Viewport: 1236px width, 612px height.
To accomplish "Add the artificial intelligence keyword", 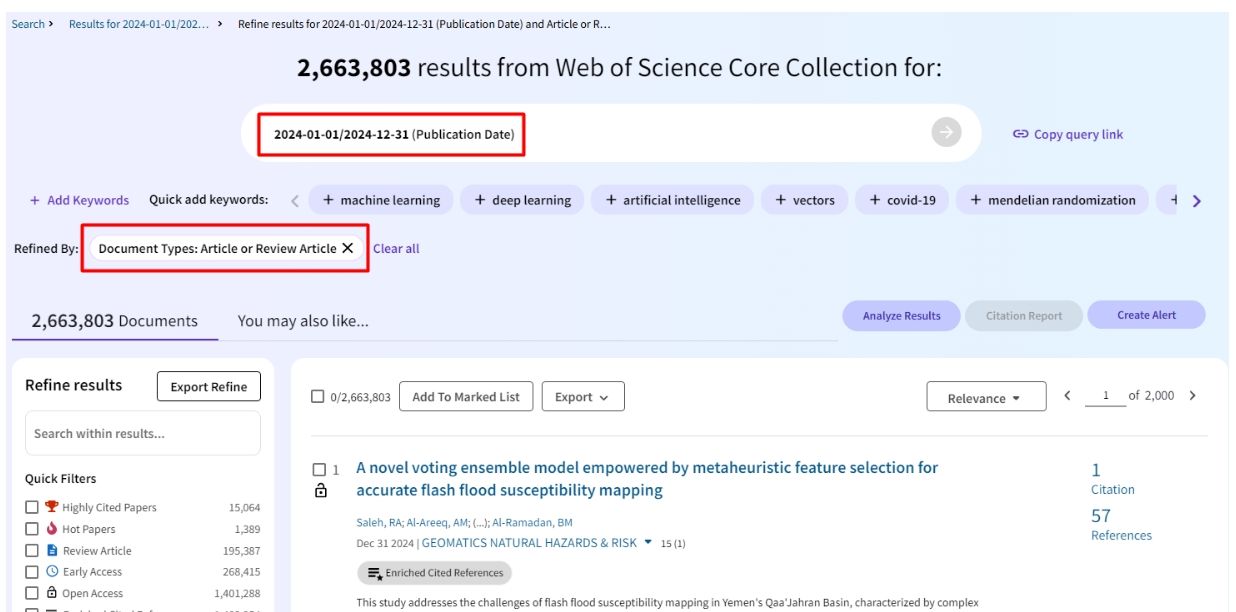I will coord(673,200).
